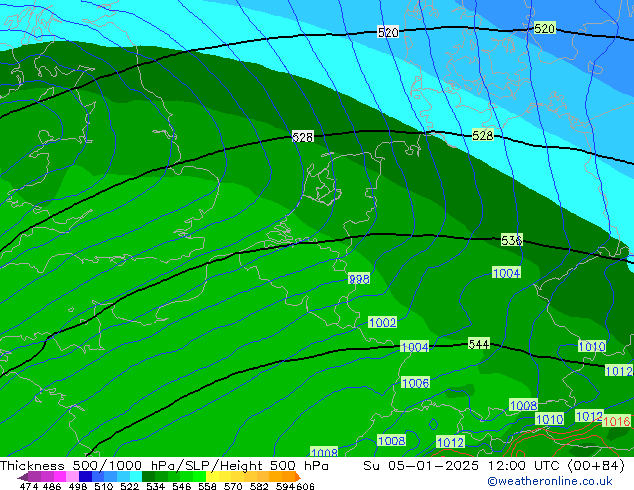Click the 1004 label beside the 544 label
Screen dimensions: 634x490
414,347
